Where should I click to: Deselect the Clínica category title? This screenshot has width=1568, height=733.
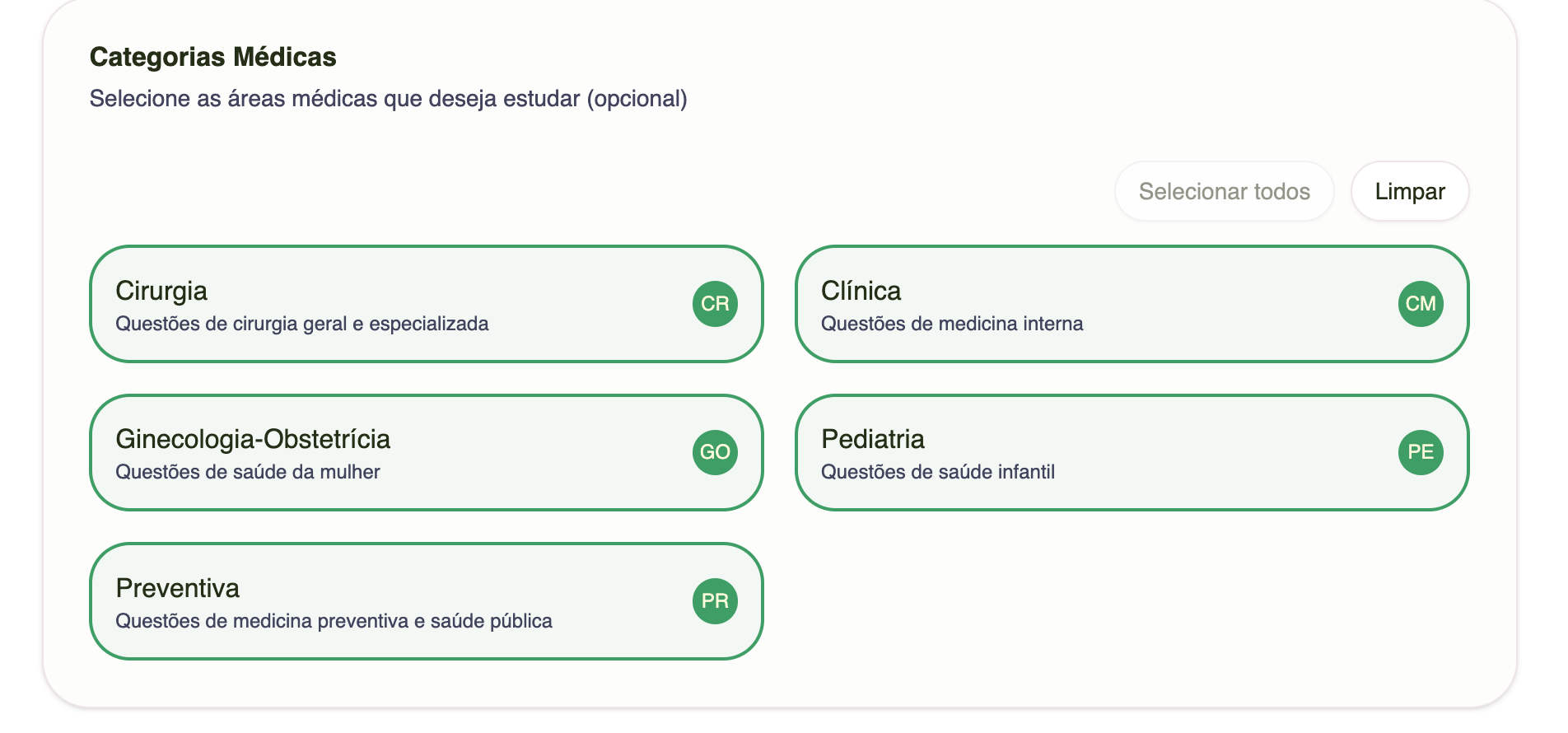(861, 291)
